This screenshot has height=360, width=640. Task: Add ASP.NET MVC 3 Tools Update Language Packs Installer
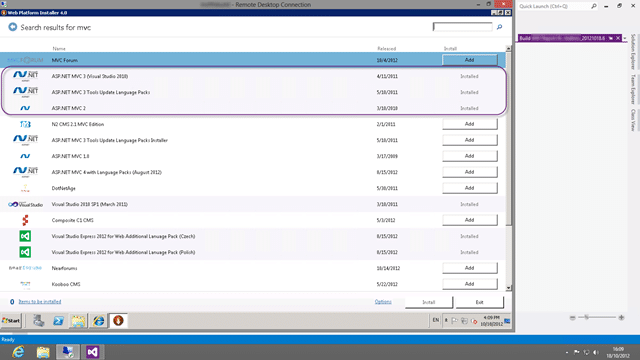pyautogui.click(x=470, y=140)
